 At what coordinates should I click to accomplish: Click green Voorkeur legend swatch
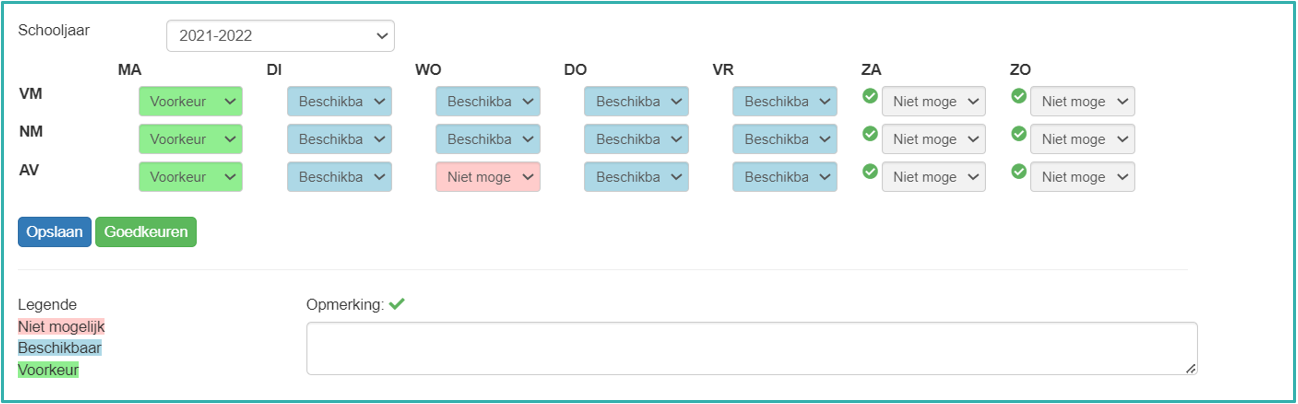(x=48, y=370)
